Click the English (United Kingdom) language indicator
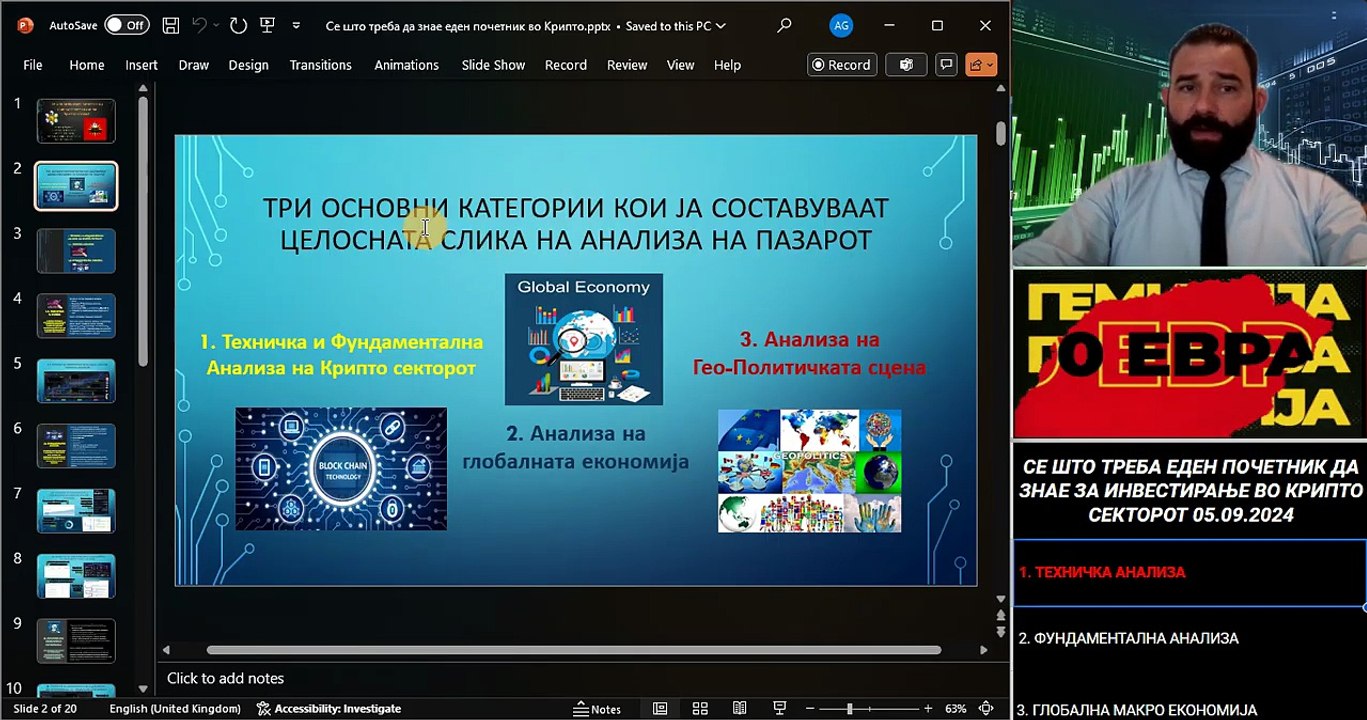The width and height of the screenshot is (1367, 720). (x=175, y=709)
